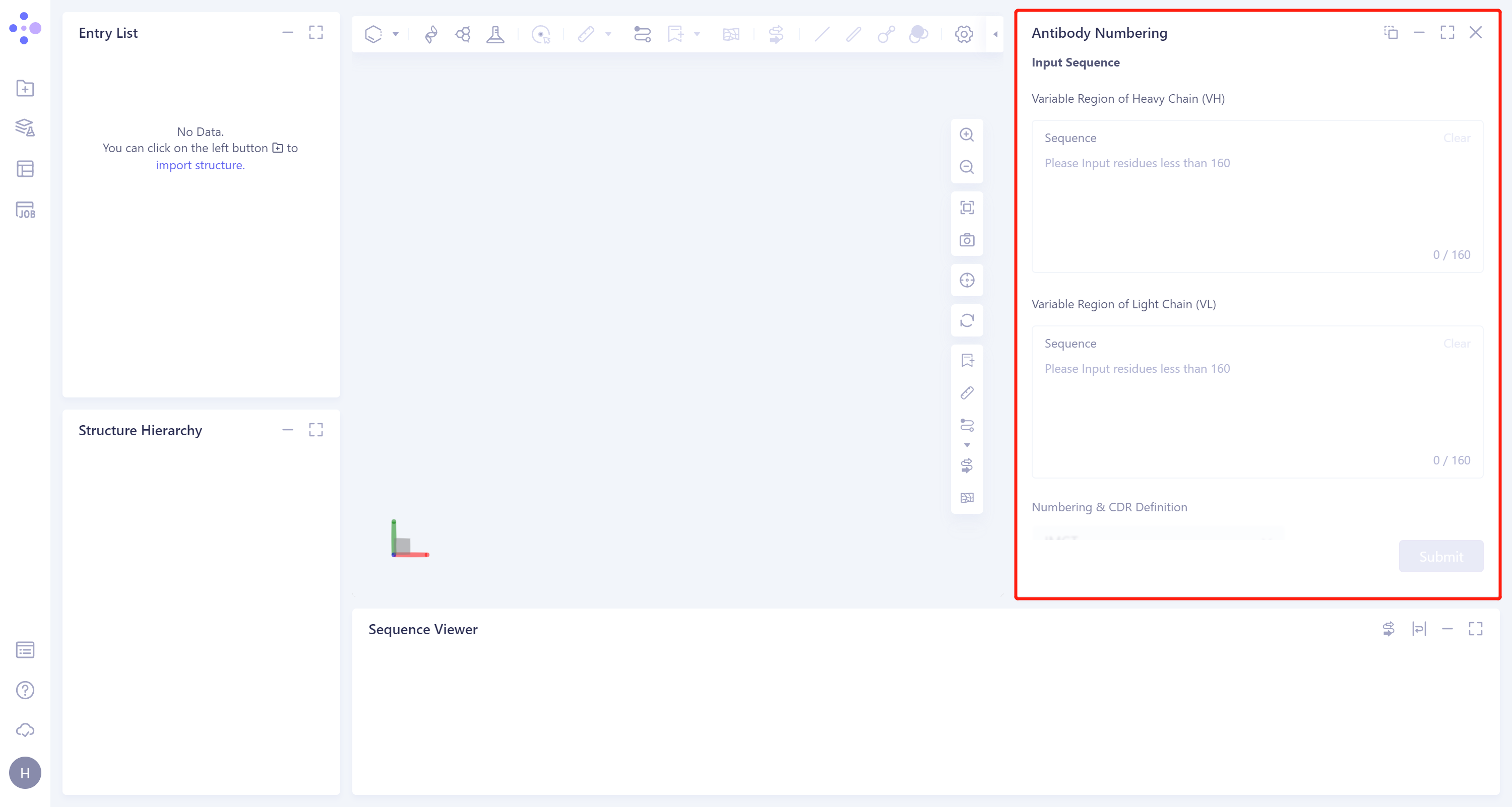This screenshot has width=1512, height=807.
Task: Expand the arrow below the vertical toolbar's path icon
Action: (967, 445)
